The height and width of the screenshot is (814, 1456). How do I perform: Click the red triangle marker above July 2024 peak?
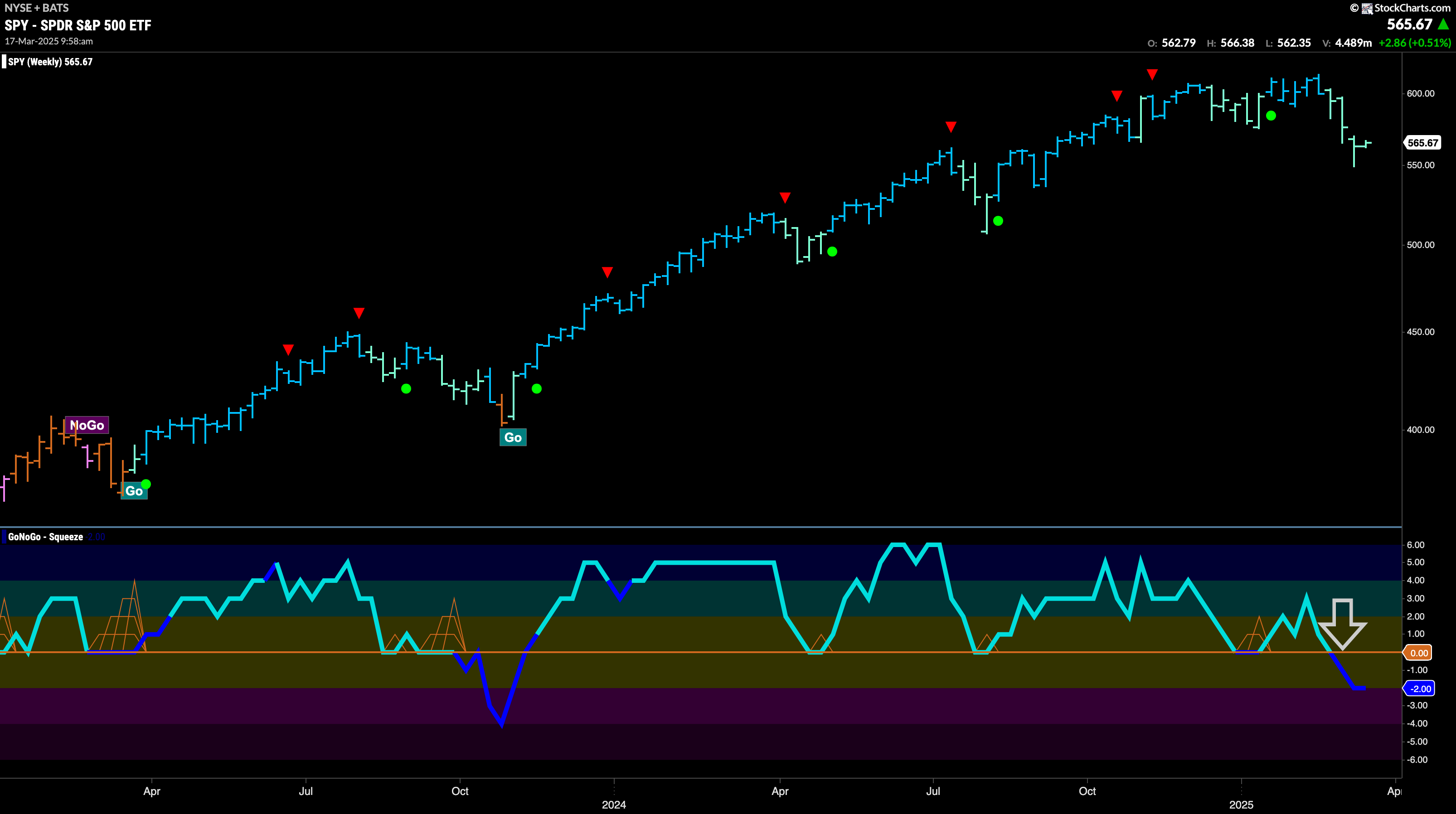(951, 126)
